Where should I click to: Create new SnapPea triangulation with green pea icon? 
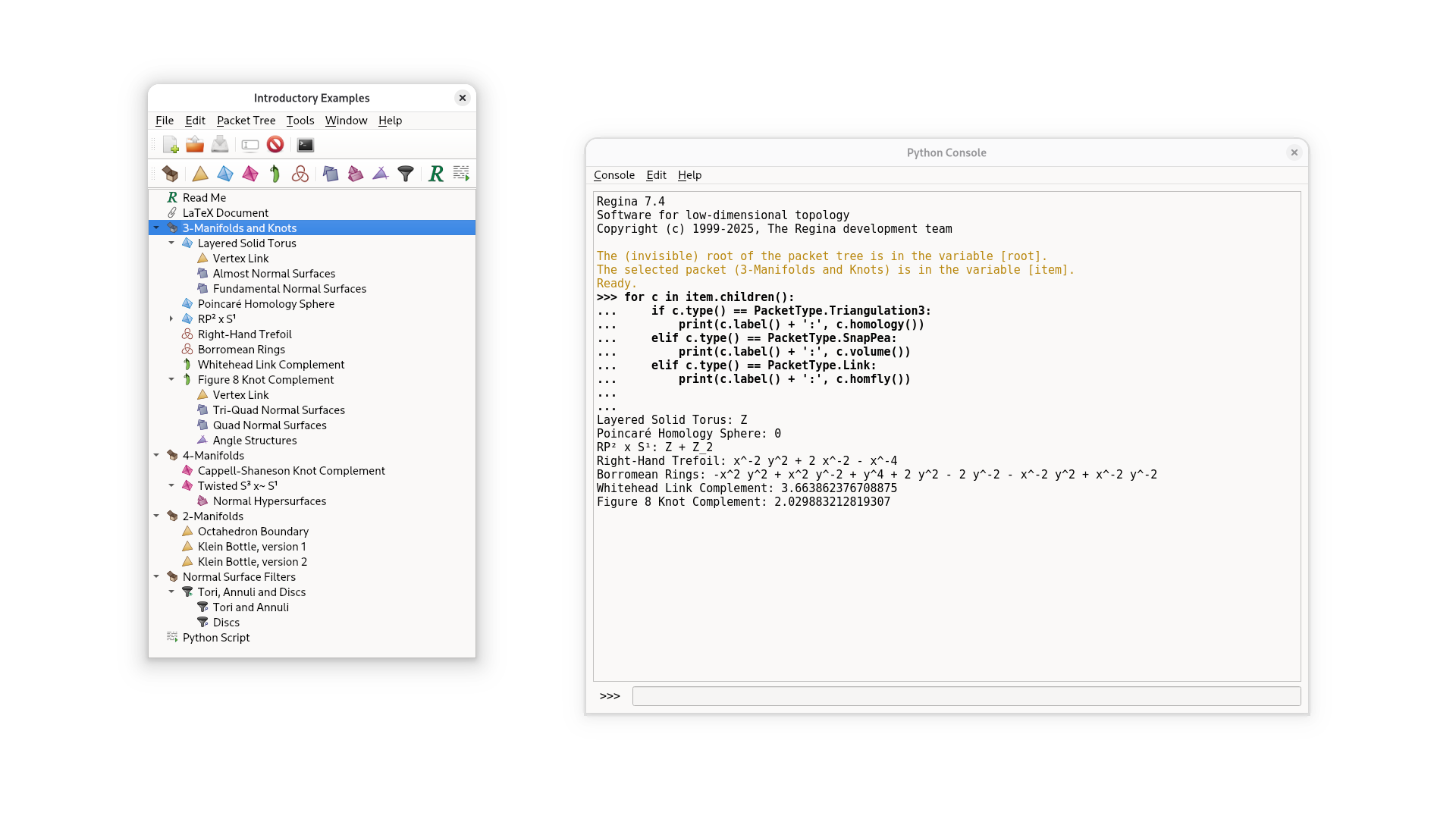click(x=275, y=174)
